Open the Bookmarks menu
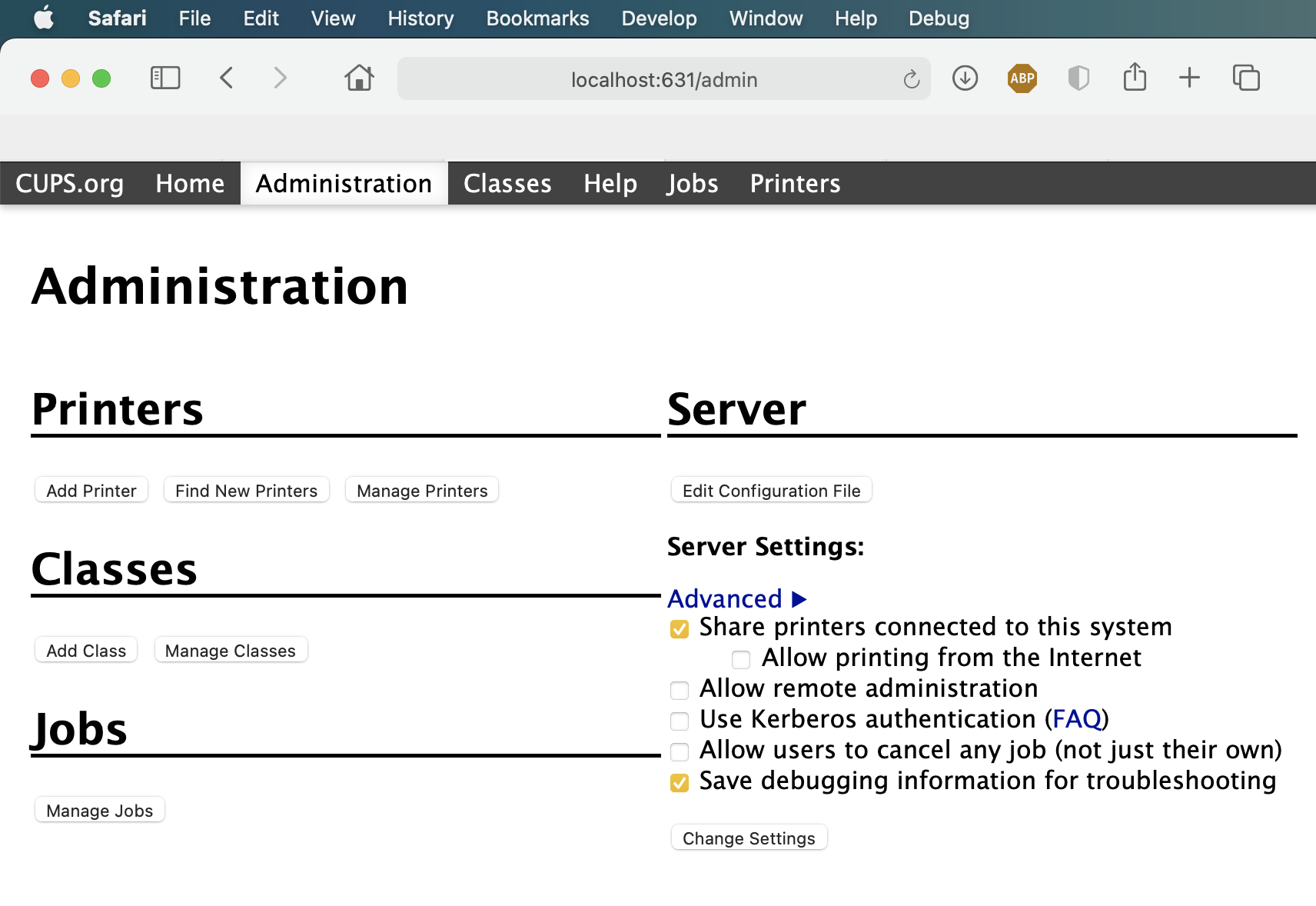The height and width of the screenshot is (906, 1316). (x=537, y=18)
